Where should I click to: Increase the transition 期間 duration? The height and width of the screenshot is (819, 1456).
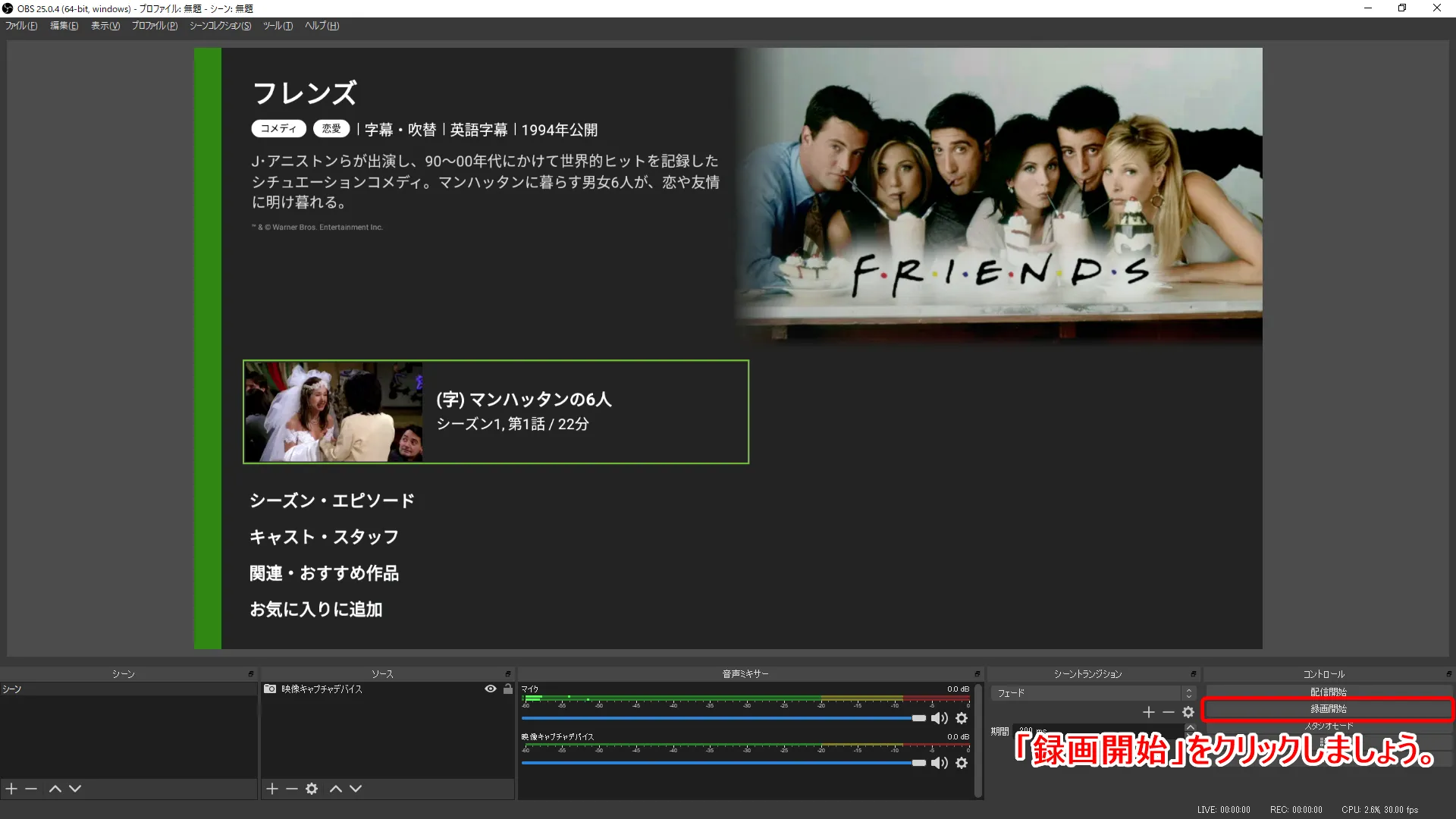pos(1191,727)
